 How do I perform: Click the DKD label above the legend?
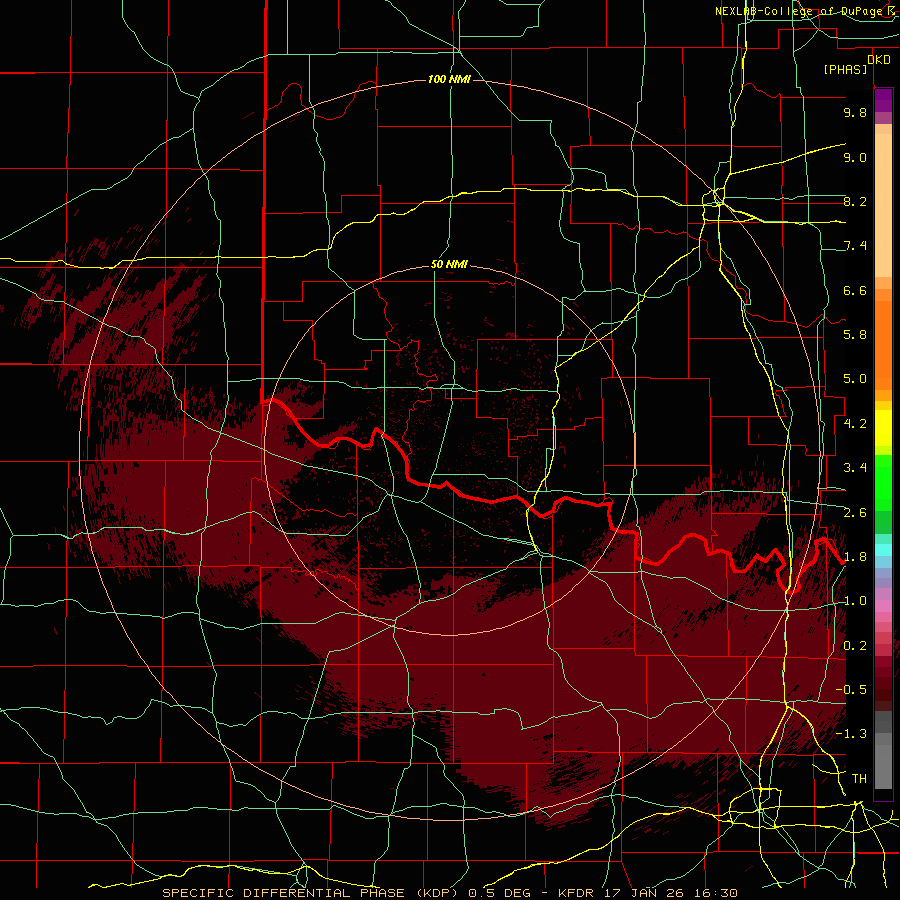(x=879, y=60)
